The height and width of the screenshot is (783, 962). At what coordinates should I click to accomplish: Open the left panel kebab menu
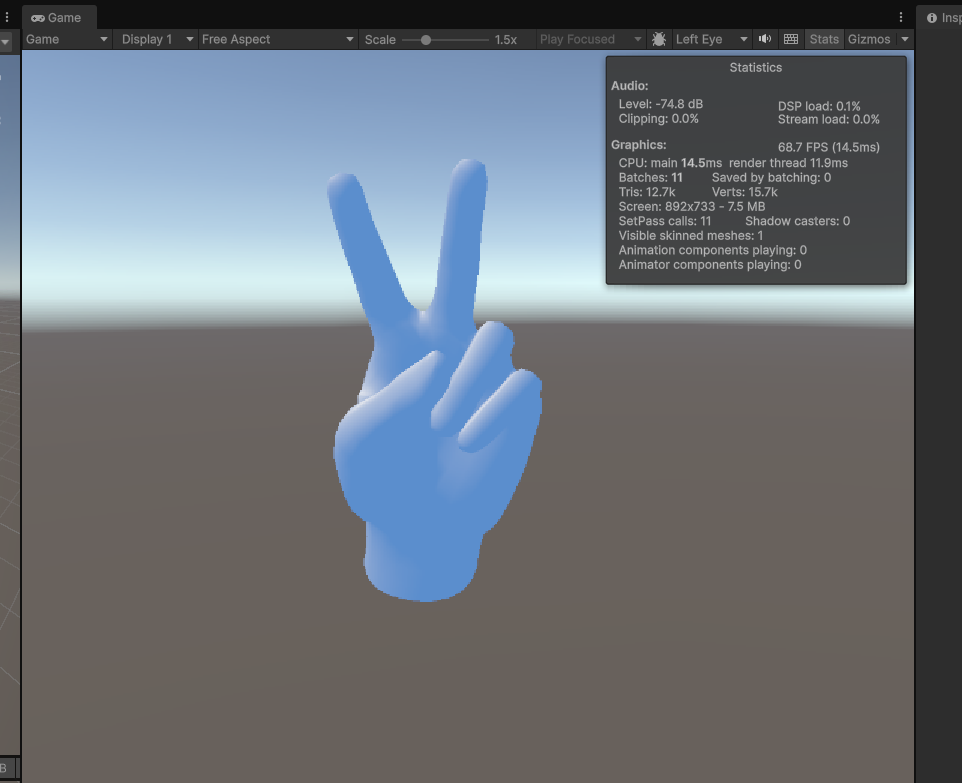7,18
